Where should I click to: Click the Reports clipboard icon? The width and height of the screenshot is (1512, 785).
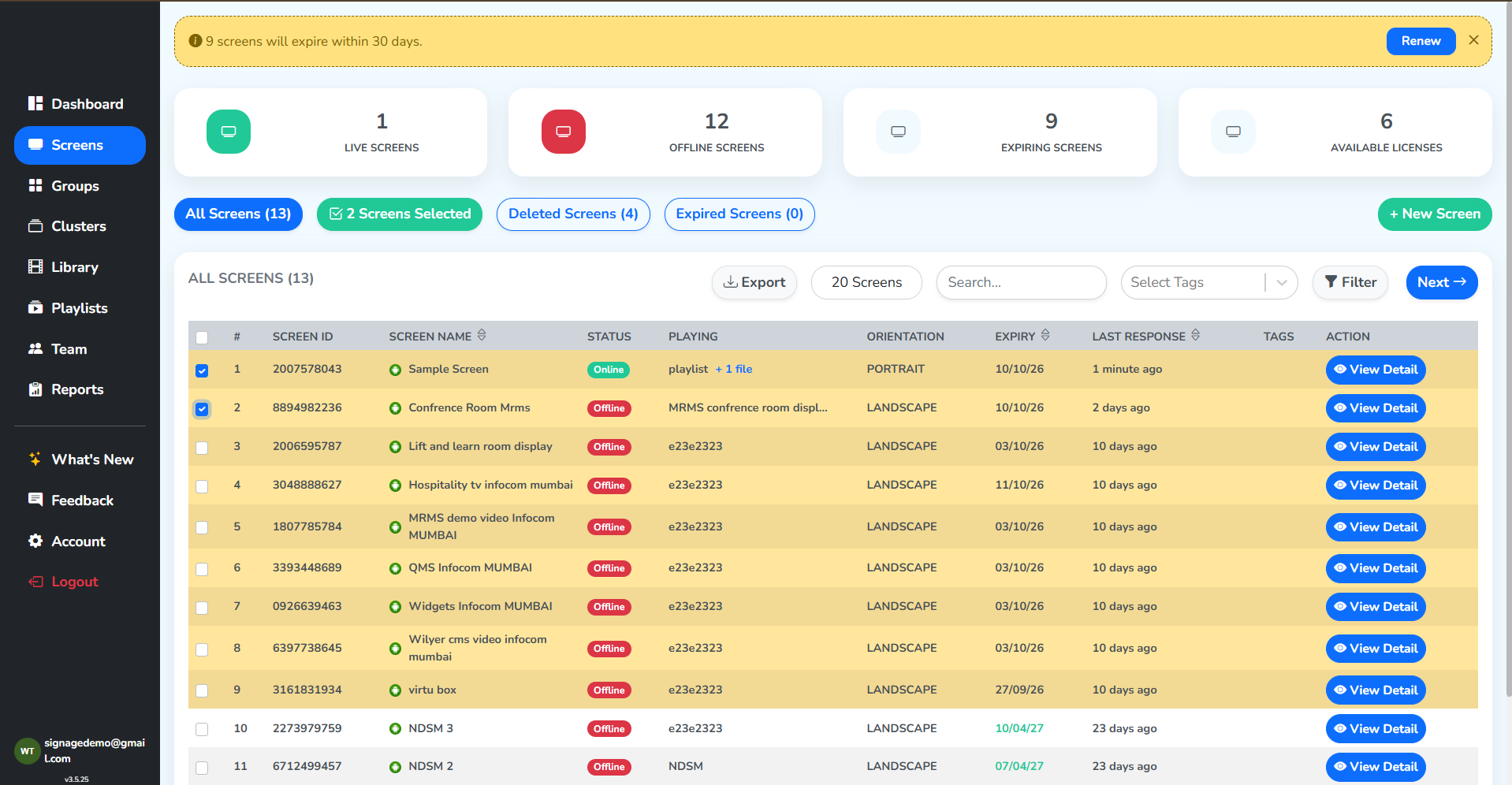pyautogui.click(x=35, y=389)
